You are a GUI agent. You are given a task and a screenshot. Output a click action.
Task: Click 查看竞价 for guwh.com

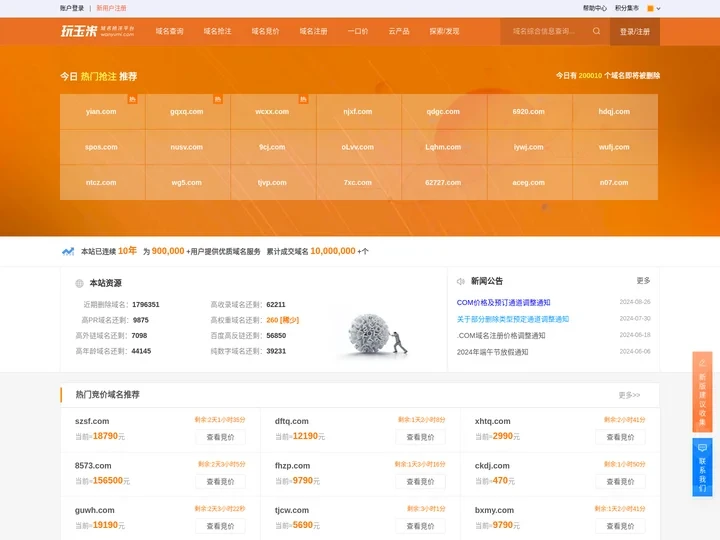(x=220, y=526)
